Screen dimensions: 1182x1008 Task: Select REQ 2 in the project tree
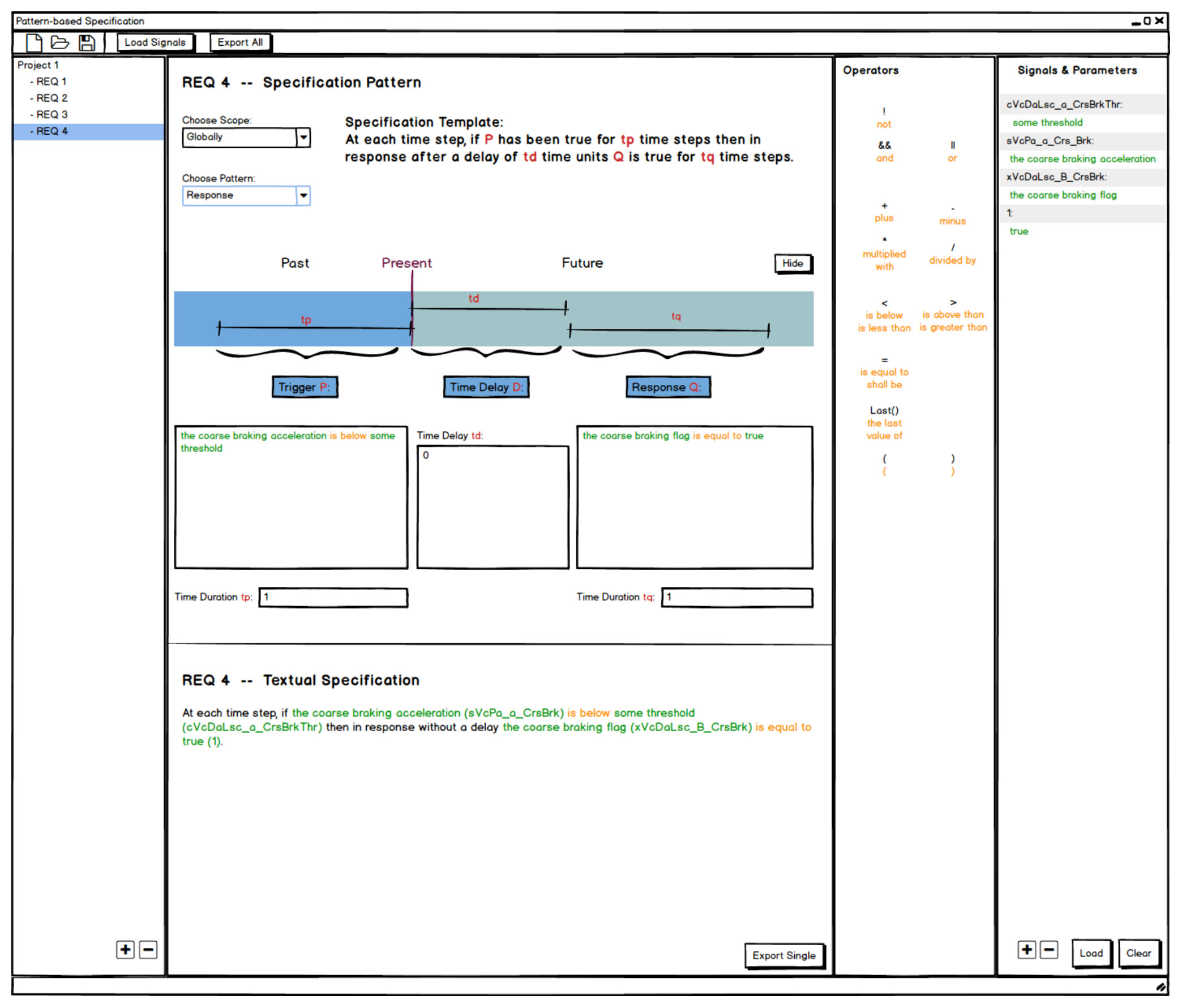tap(49, 98)
